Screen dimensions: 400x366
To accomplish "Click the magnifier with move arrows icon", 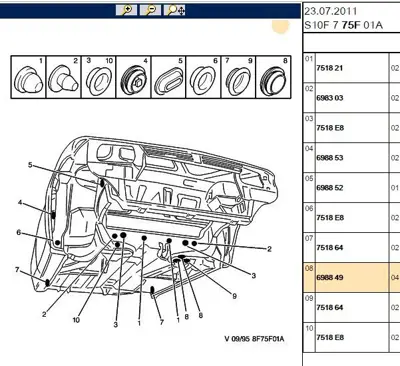I will pos(175,10).
